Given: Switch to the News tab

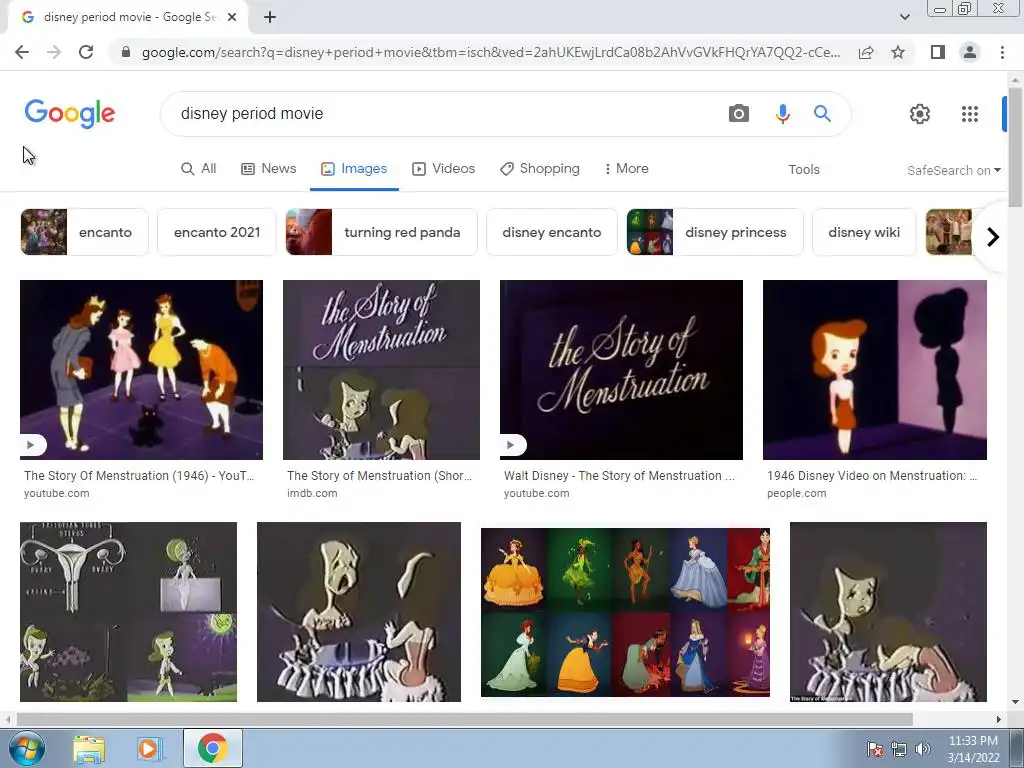Looking at the screenshot, I should pos(268,168).
